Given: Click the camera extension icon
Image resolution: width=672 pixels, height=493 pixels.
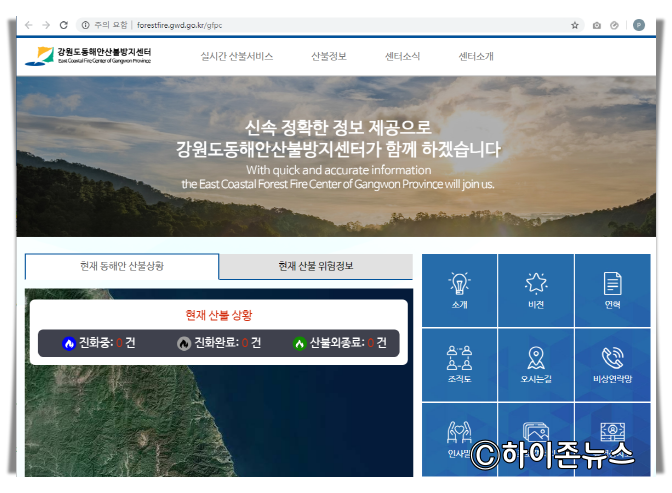Looking at the screenshot, I should (597, 26).
